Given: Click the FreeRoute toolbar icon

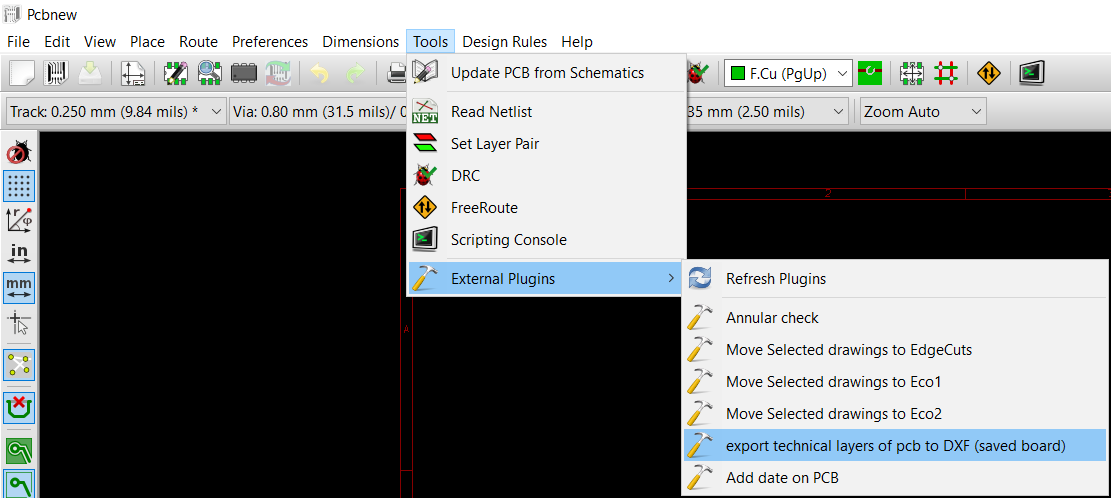Looking at the screenshot, I should point(988,73).
